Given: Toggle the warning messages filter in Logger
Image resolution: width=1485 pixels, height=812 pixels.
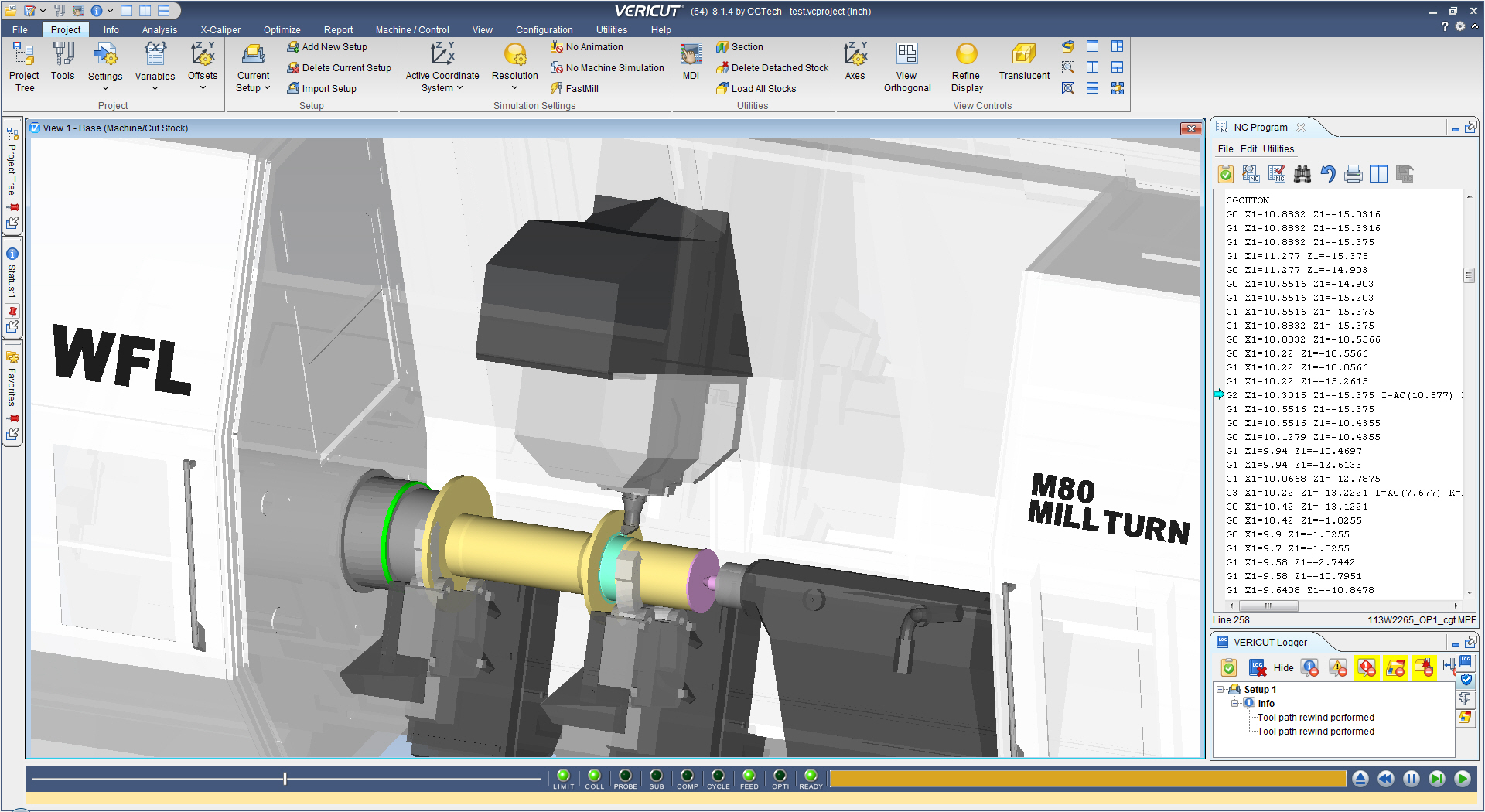Looking at the screenshot, I should tap(1338, 667).
